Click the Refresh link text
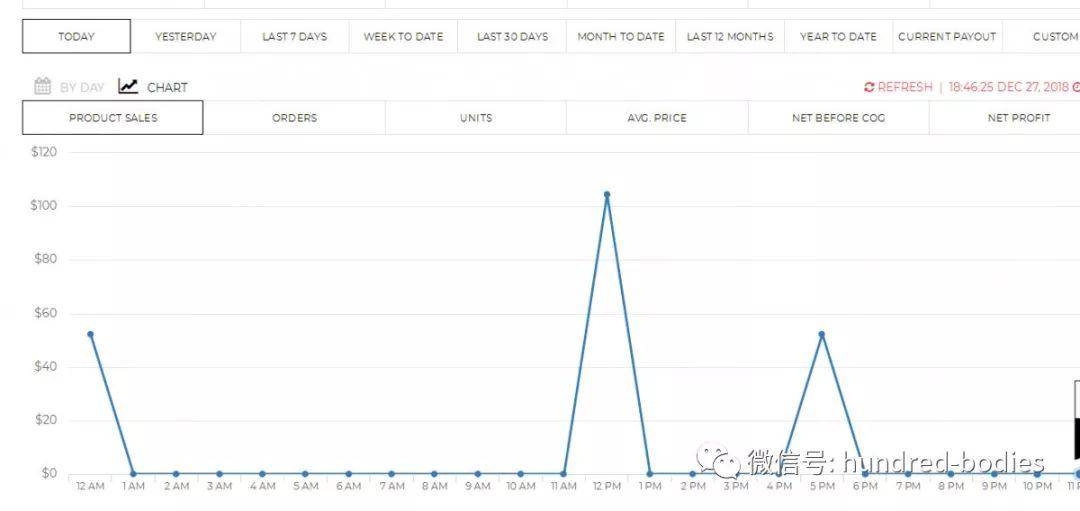 pyautogui.click(x=905, y=88)
